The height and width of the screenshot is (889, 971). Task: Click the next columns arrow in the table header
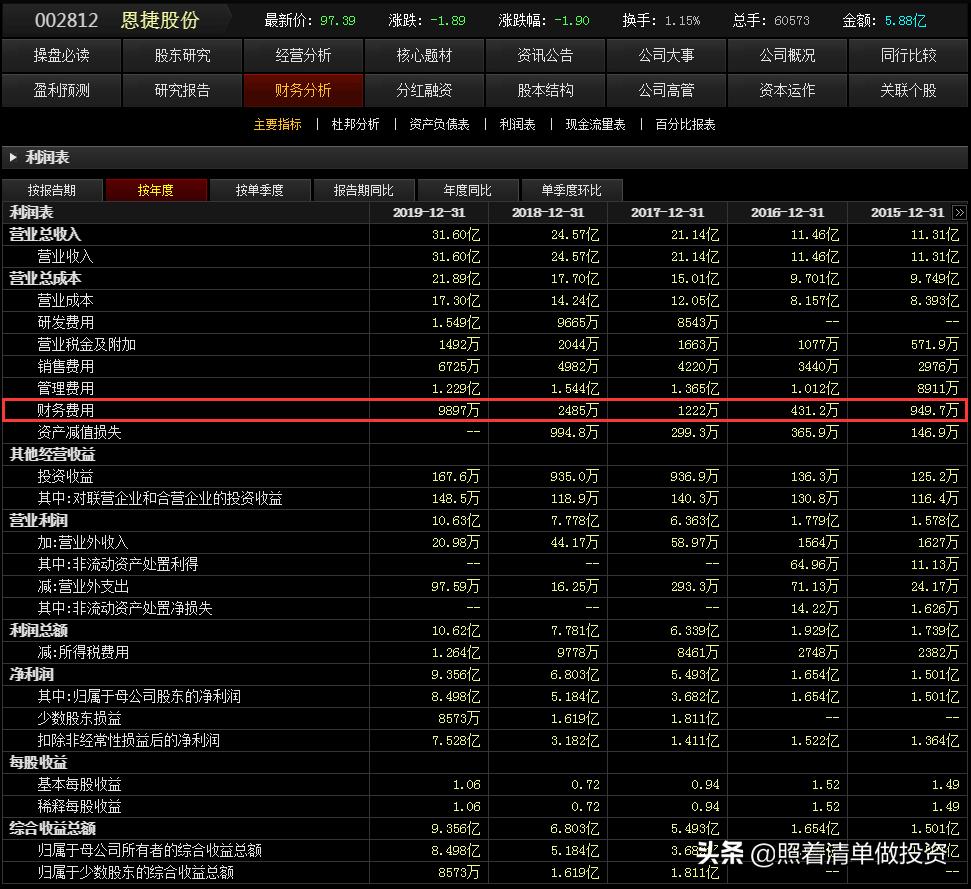959,212
